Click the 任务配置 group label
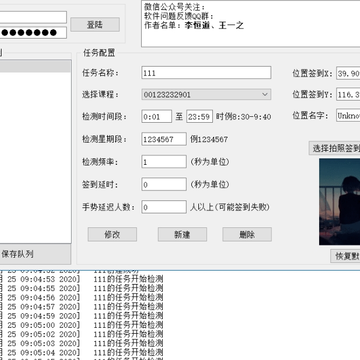 tap(99, 53)
